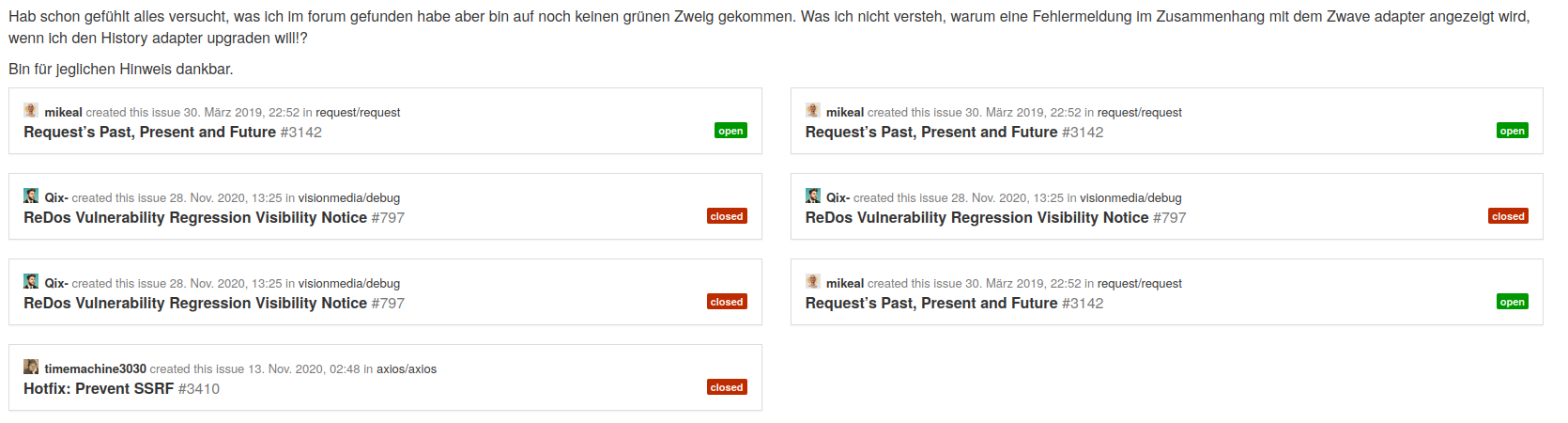
Task: Click timemachine3030's avatar picture
Action: 31,368
